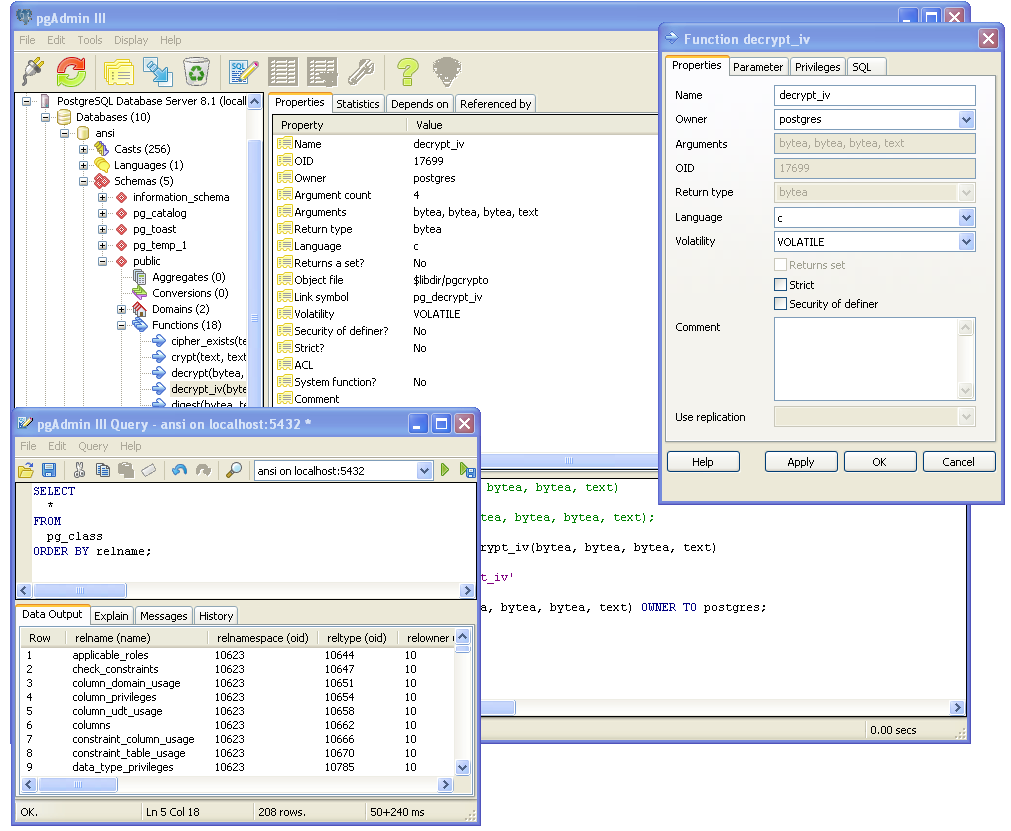Expand the Casts (256) tree node
Screen dimensions: 1011x831
[x=83, y=149]
